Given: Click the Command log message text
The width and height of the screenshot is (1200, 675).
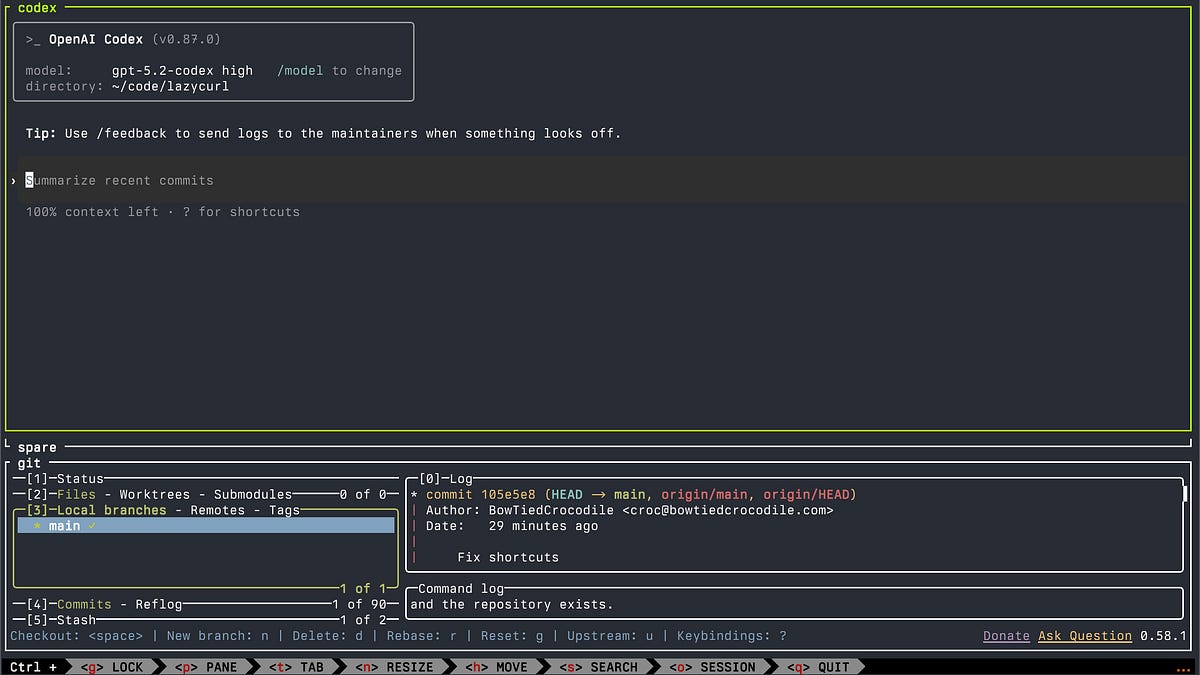Looking at the screenshot, I should [x=511, y=604].
